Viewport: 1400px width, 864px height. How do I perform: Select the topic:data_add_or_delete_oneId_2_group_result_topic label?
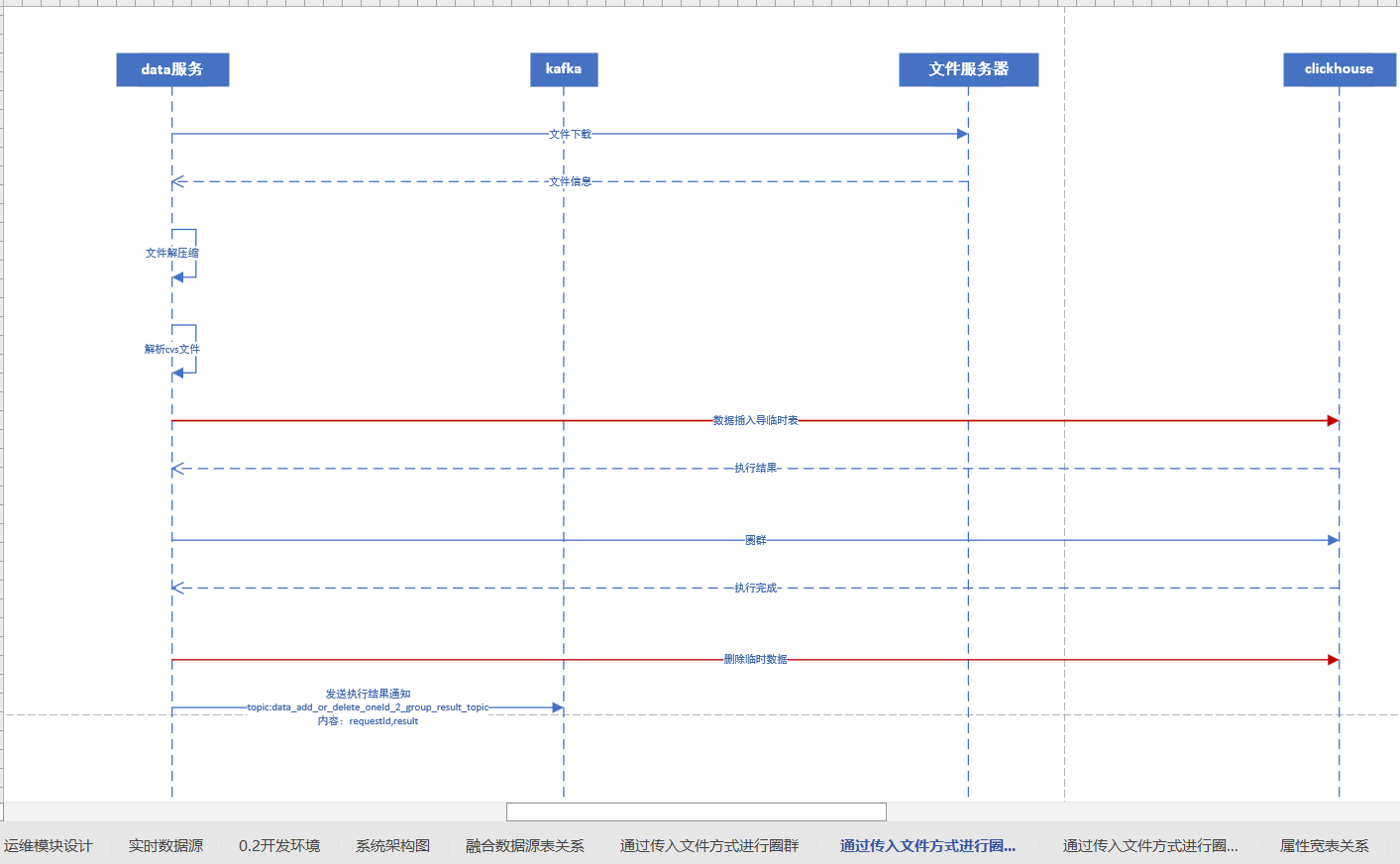368,707
